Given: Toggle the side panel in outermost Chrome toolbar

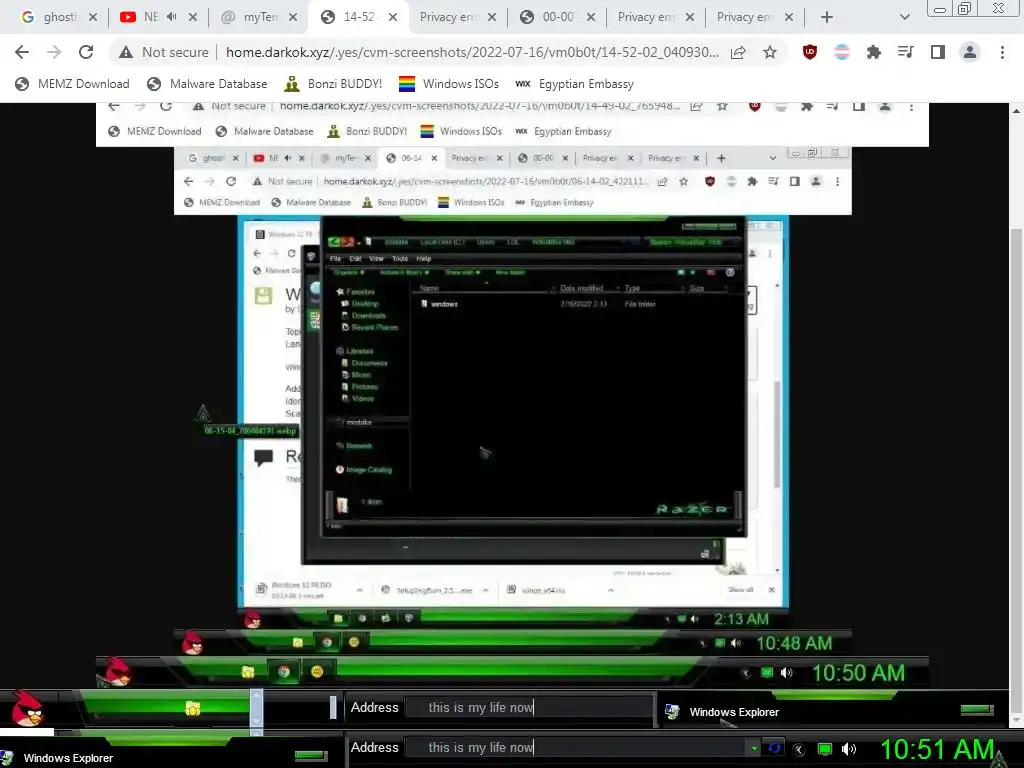Looking at the screenshot, I should coord(938,52).
